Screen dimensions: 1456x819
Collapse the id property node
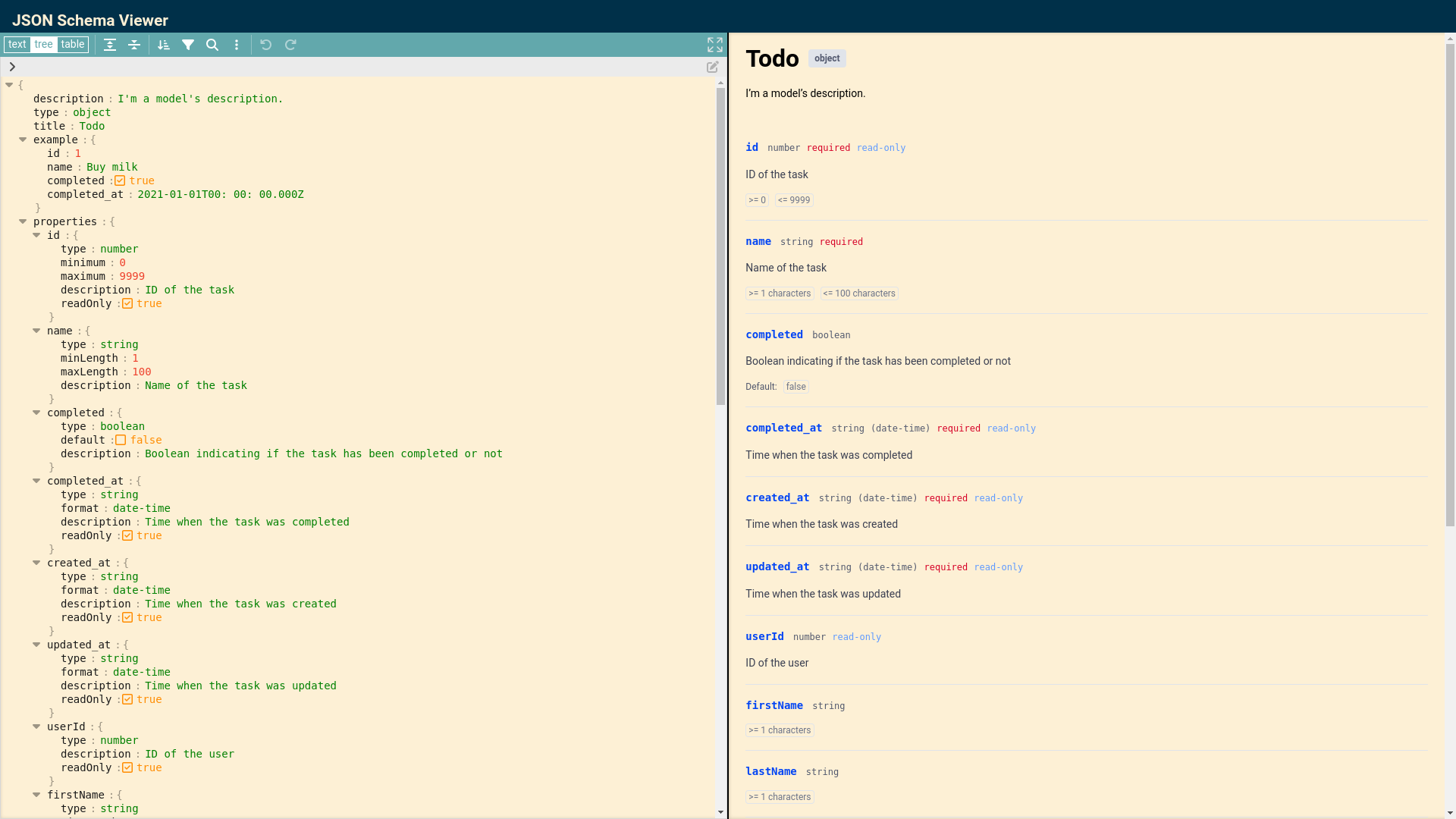tap(36, 235)
